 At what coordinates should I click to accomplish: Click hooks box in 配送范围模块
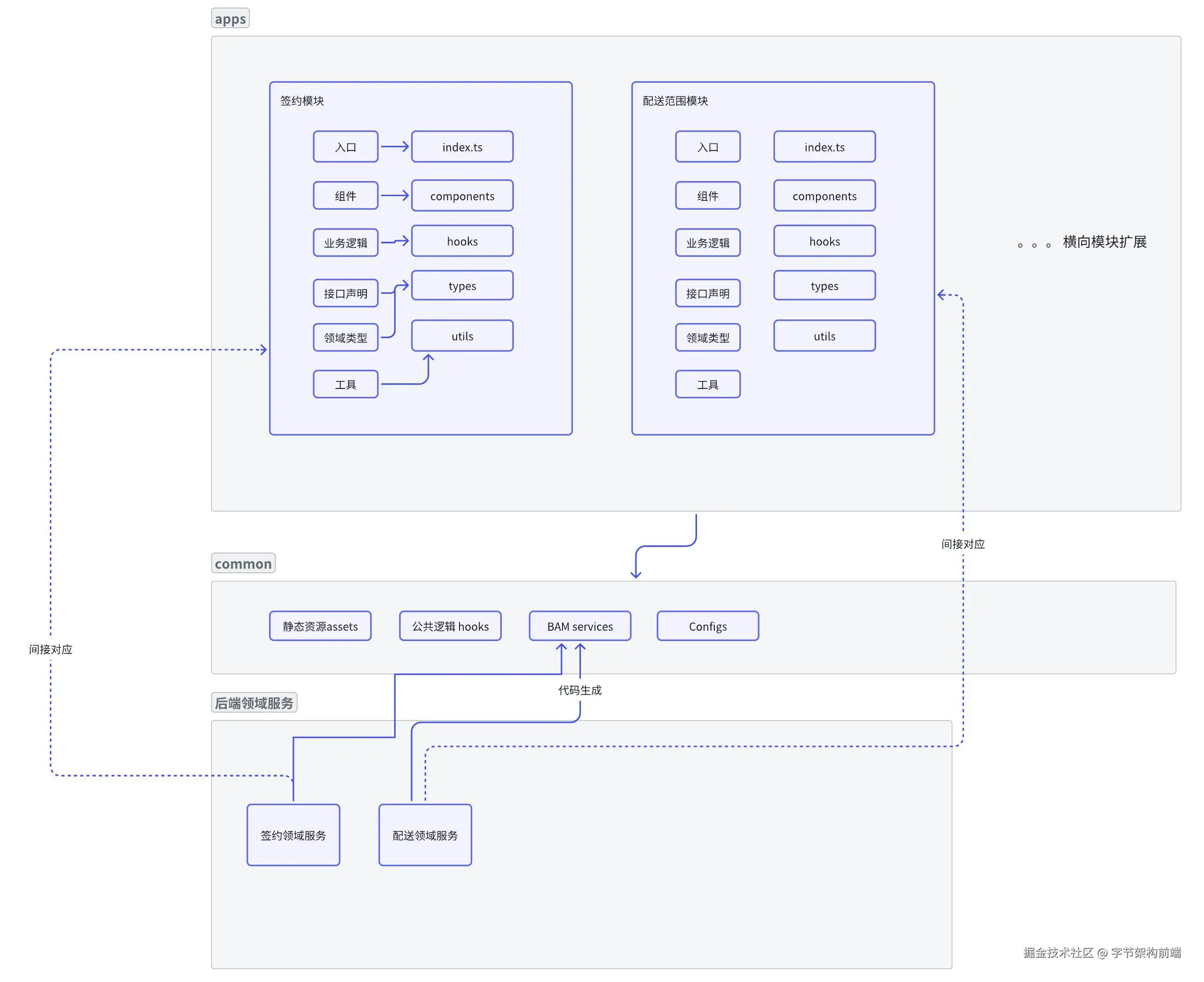pos(824,242)
